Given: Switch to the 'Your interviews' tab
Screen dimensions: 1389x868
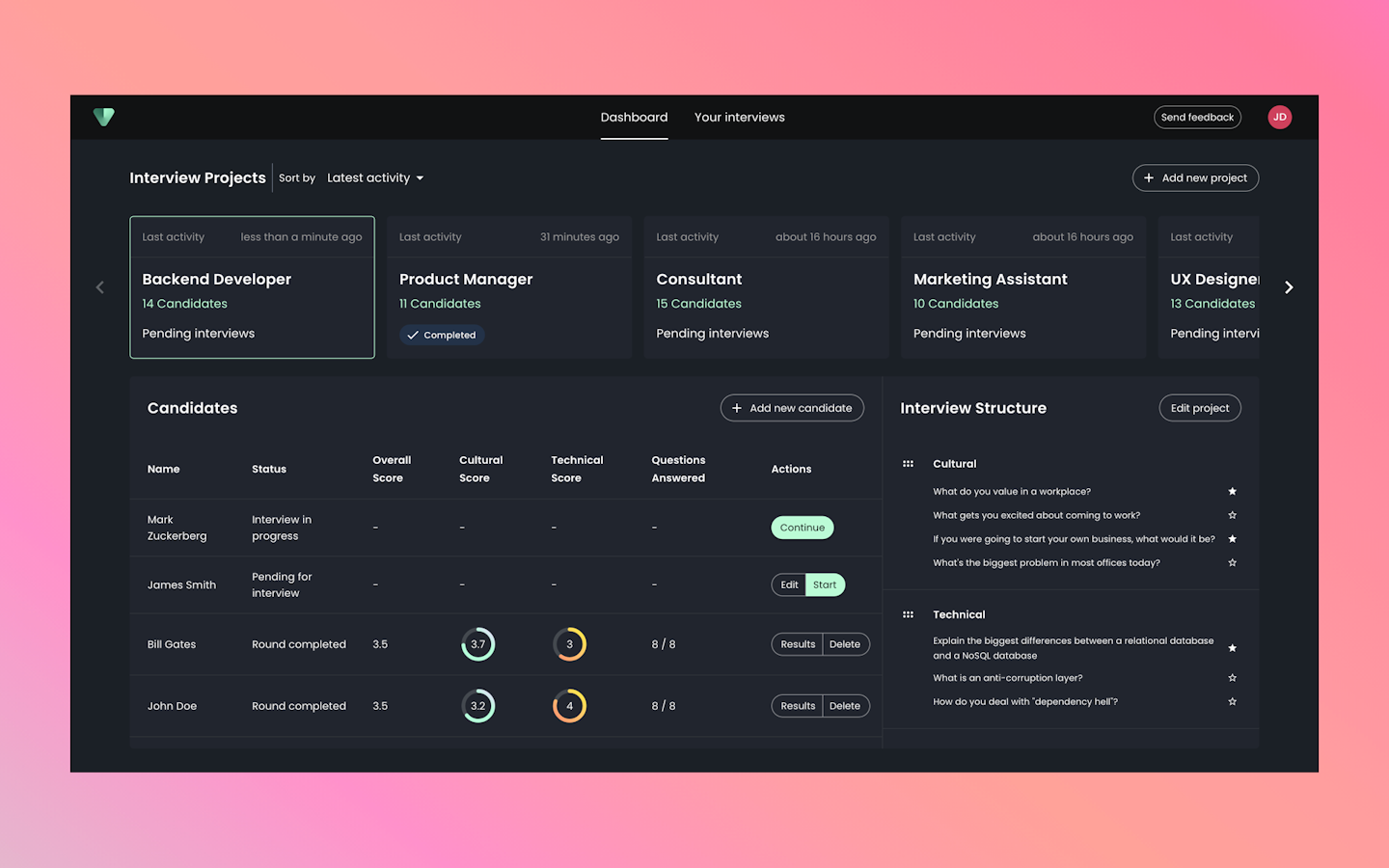Looking at the screenshot, I should click(x=739, y=118).
